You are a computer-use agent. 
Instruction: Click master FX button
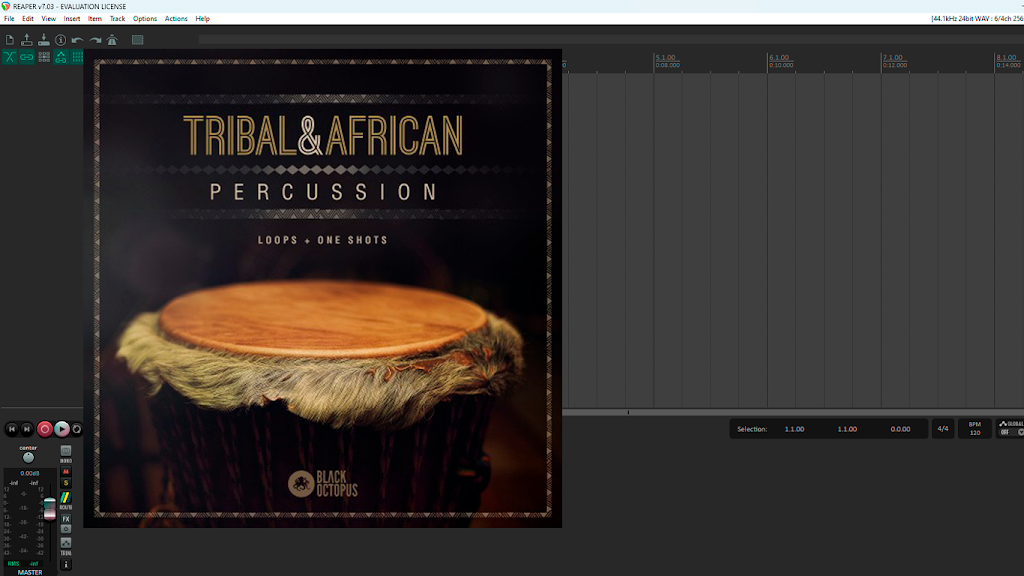65,519
